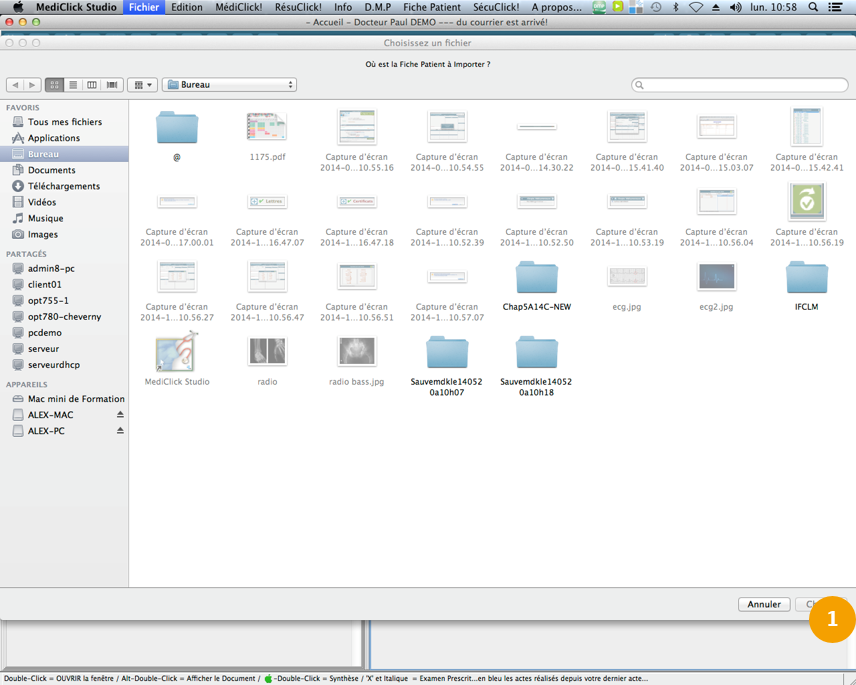The width and height of the screenshot is (856, 685).
Task: Open the Bureau location dropdown
Action: click(230, 85)
